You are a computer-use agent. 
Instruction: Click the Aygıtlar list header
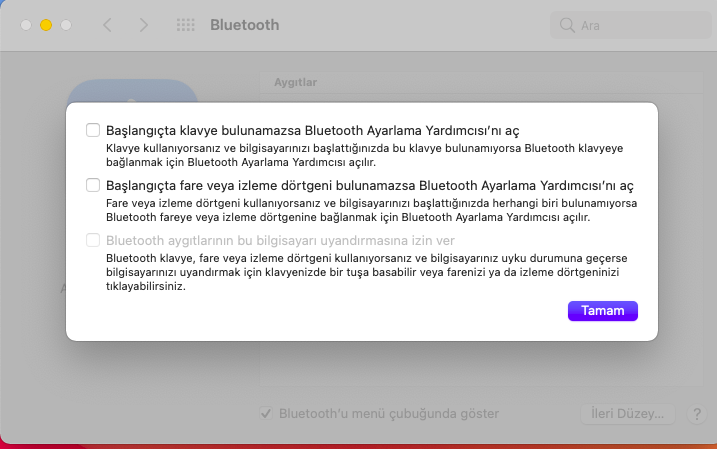(x=295, y=82)
